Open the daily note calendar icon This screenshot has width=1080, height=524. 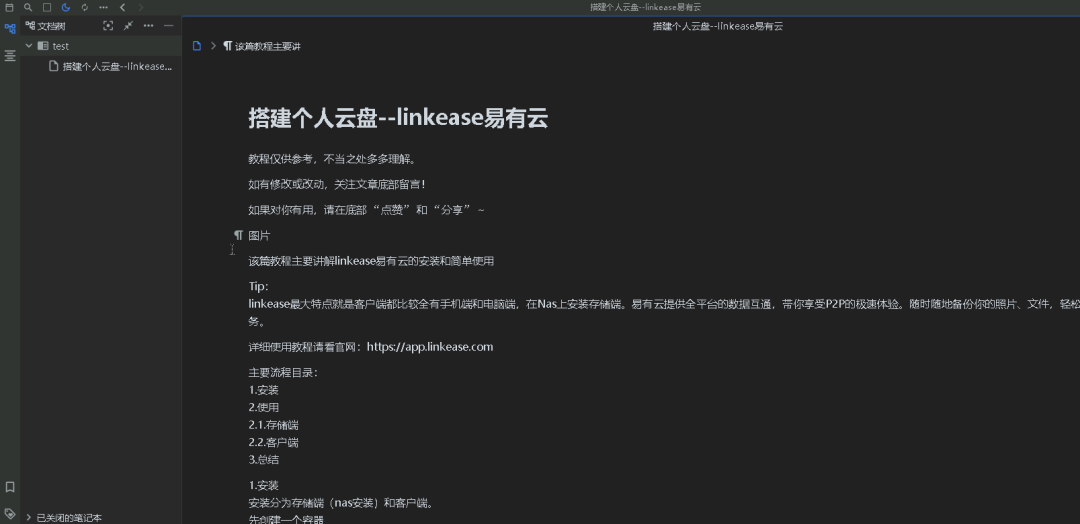pyautogui.click(x=9, y=7)
